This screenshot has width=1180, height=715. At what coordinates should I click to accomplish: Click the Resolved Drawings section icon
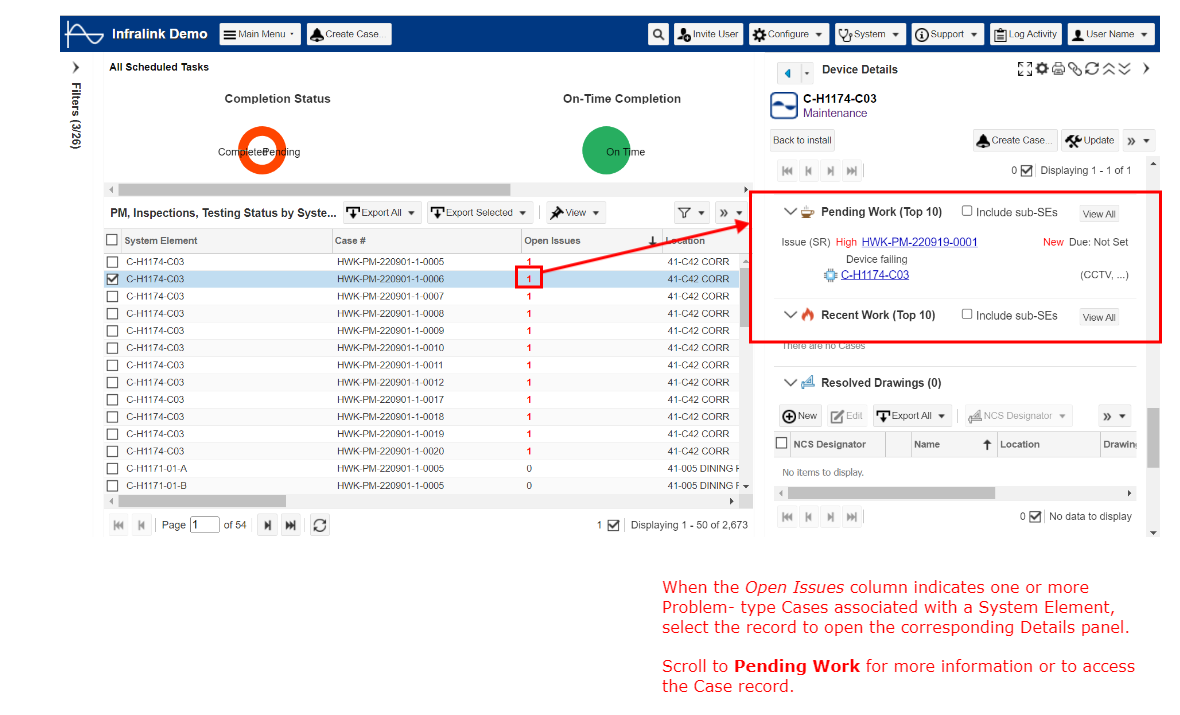(x=807, y=382)
